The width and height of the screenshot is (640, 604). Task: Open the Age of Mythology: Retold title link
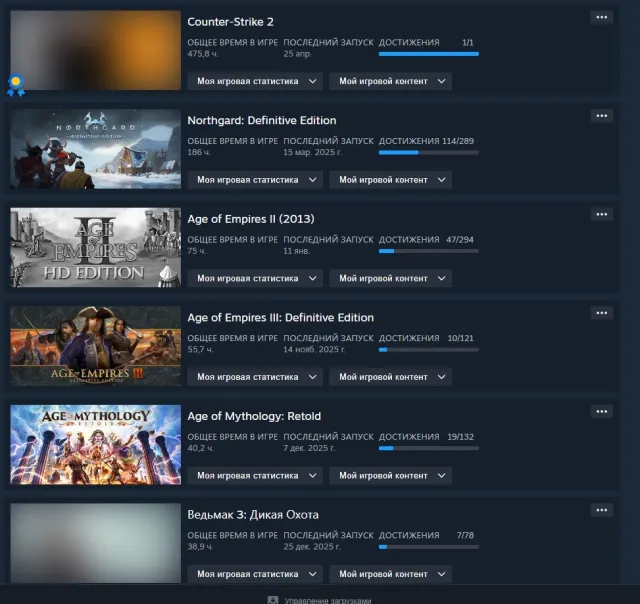[254, 416]
